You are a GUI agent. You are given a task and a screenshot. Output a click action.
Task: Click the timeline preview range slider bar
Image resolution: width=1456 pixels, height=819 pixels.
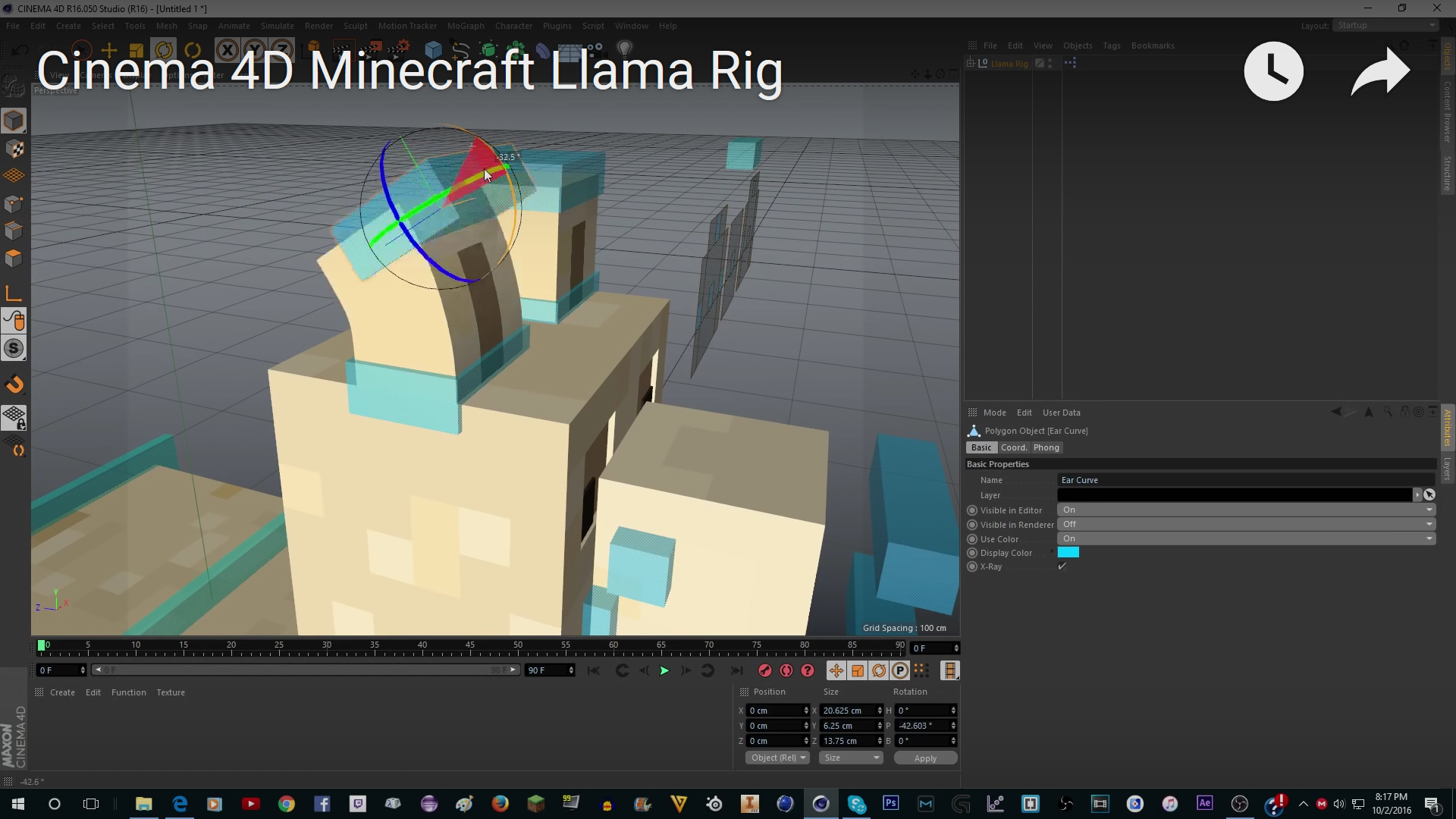click(x=306, y=670)
